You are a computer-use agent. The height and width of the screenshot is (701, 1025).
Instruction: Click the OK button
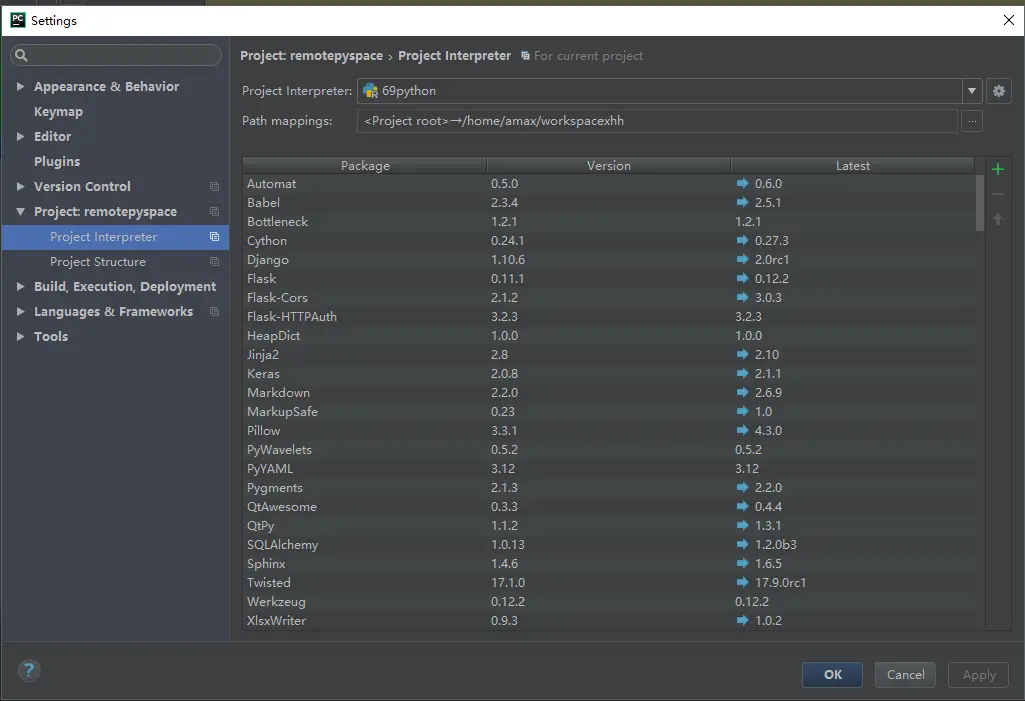[832, 674]
